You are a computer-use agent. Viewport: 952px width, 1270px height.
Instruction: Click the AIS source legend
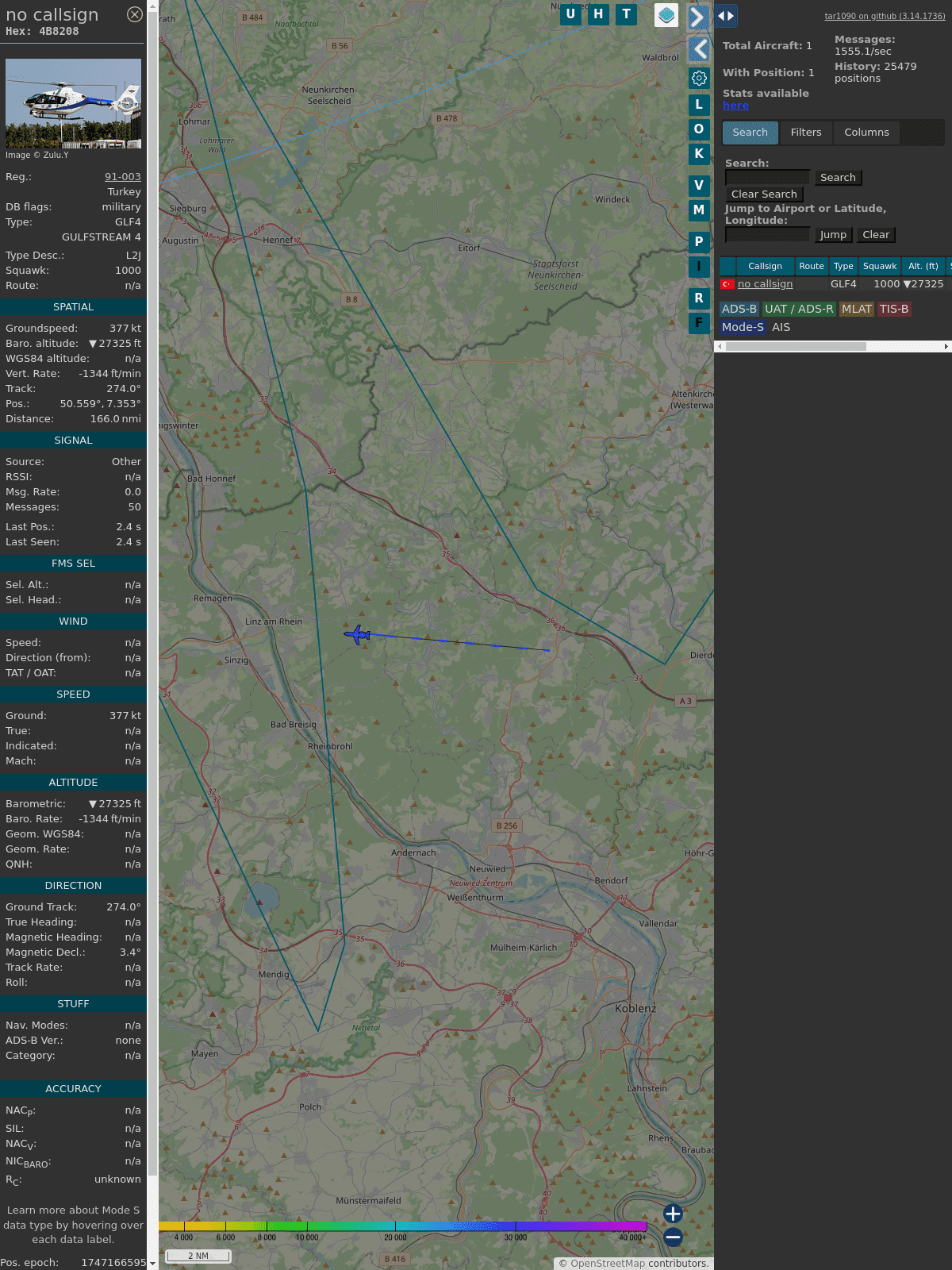pyautogui.click(x=781, y=327)
